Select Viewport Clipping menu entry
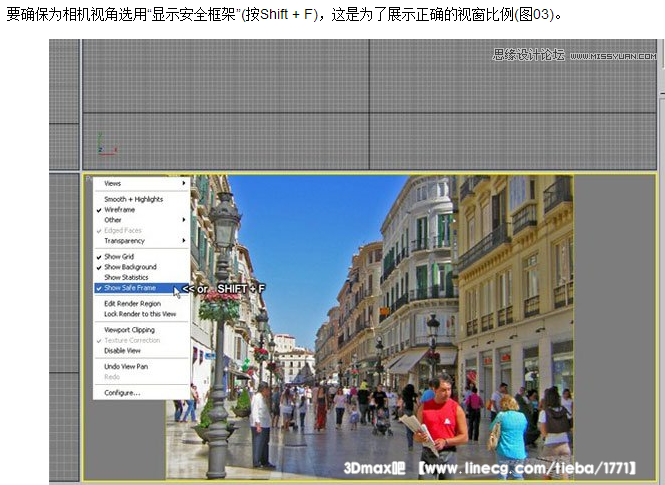The height and width of the screenshot is (485, 665). pos(141,329)
